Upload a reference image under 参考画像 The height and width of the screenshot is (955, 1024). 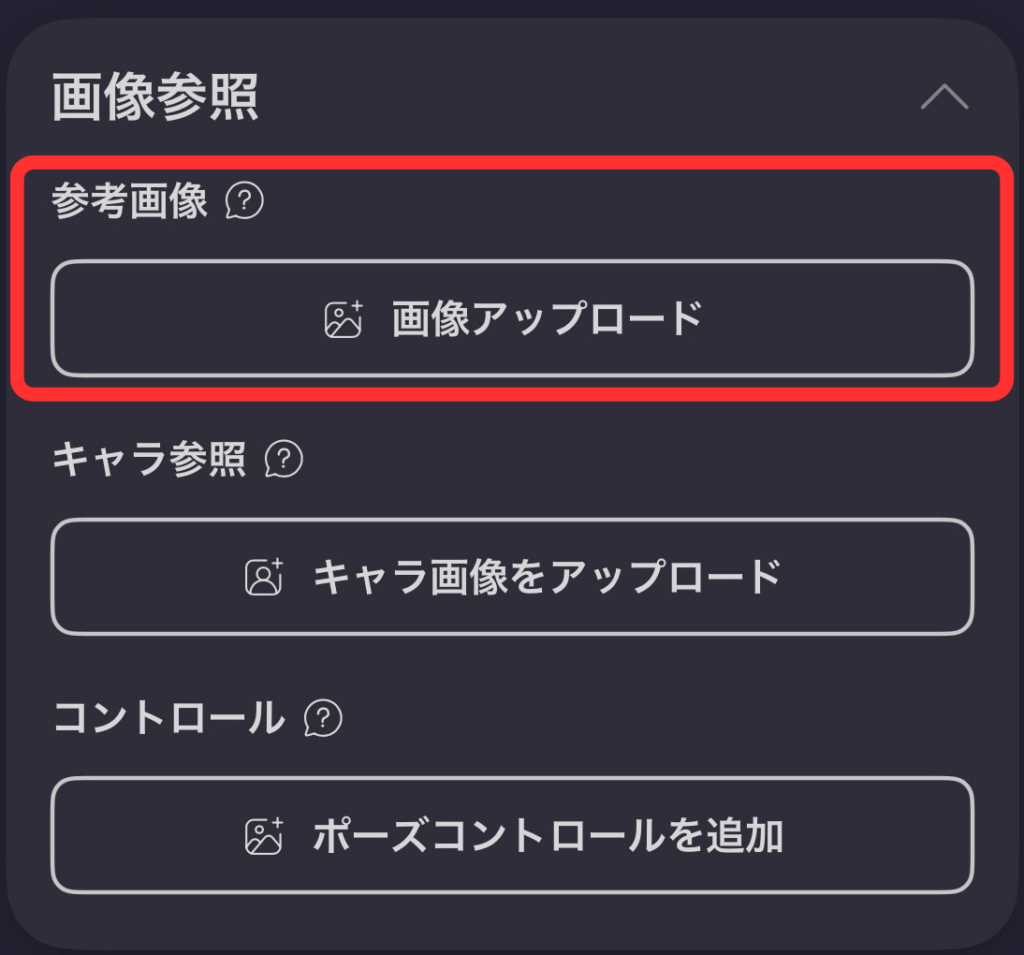[x=512, y=319]
